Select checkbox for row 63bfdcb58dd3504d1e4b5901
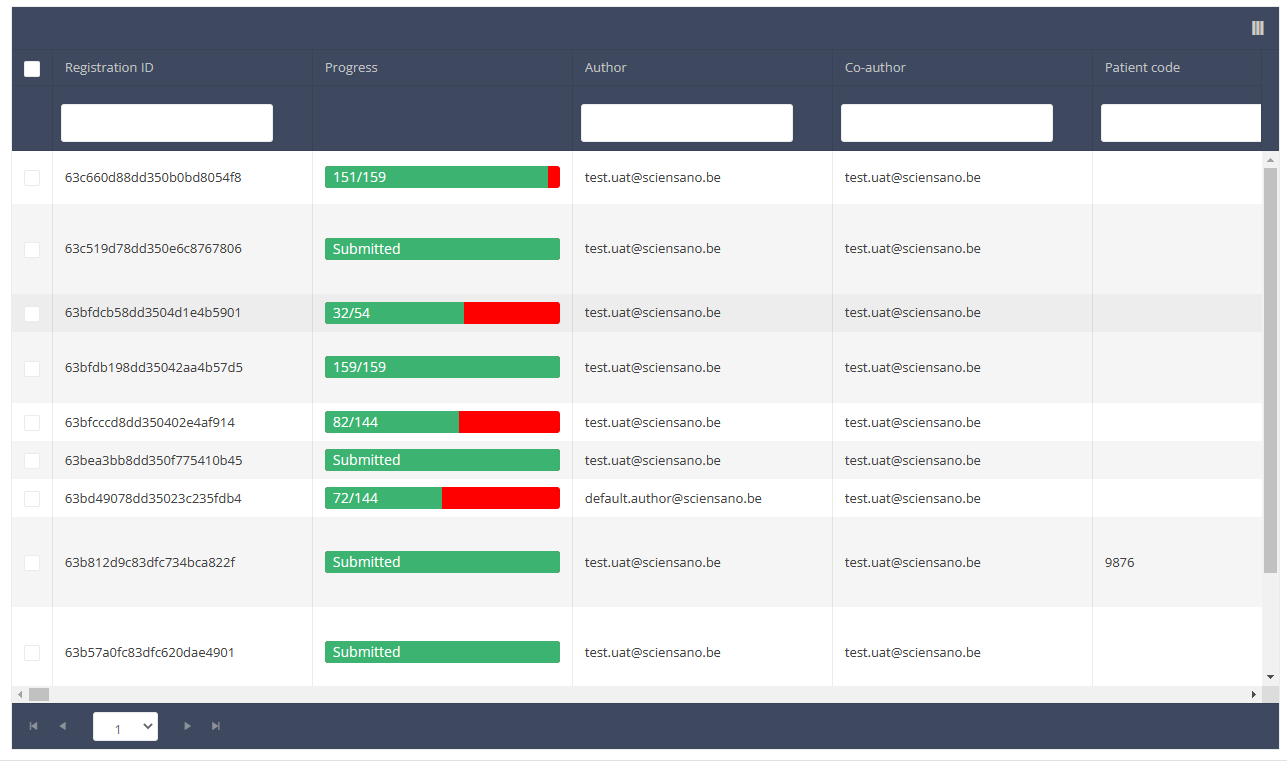 pos(32,313)
